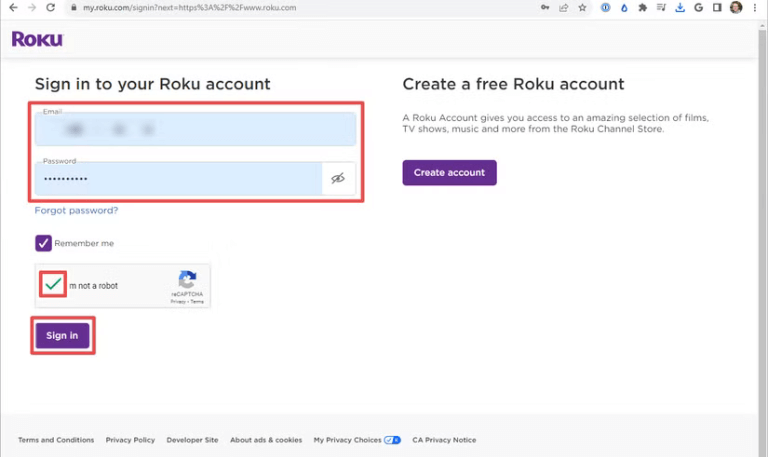Image resolution: width=768 pixels, height=457 pixels.
Task: Click the Create account button
Action: 449,172
